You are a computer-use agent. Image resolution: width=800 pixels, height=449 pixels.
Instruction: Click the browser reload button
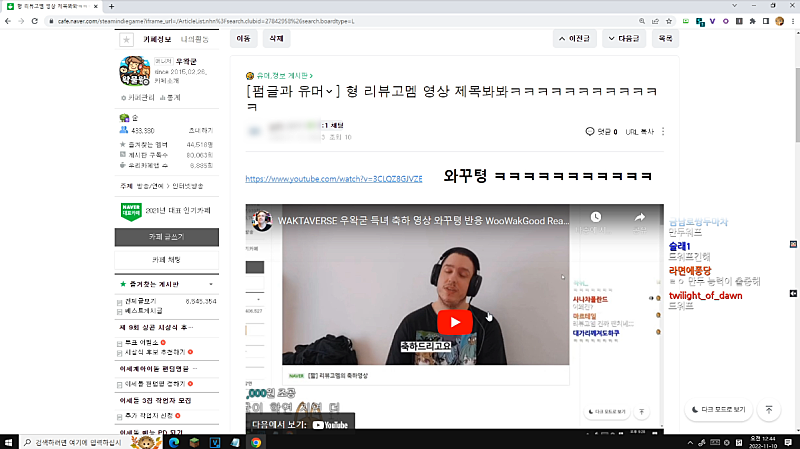point(35,20)
